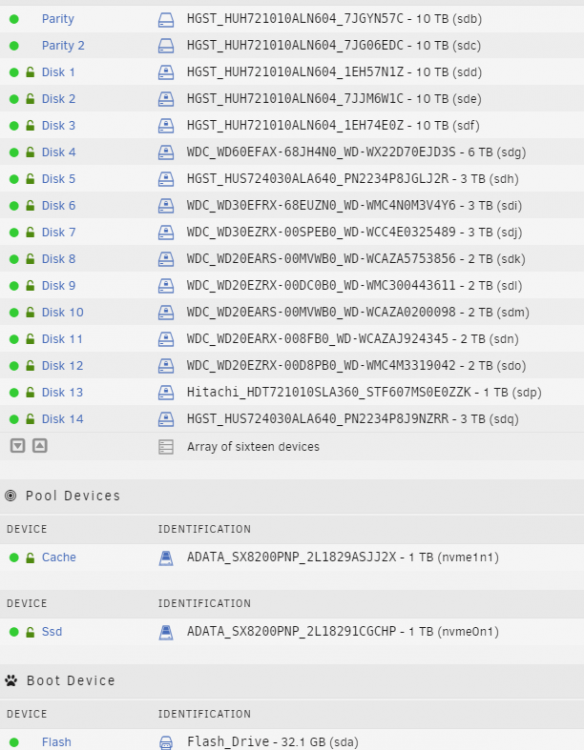Open the Cache pool device link

(x=59, y=558)
